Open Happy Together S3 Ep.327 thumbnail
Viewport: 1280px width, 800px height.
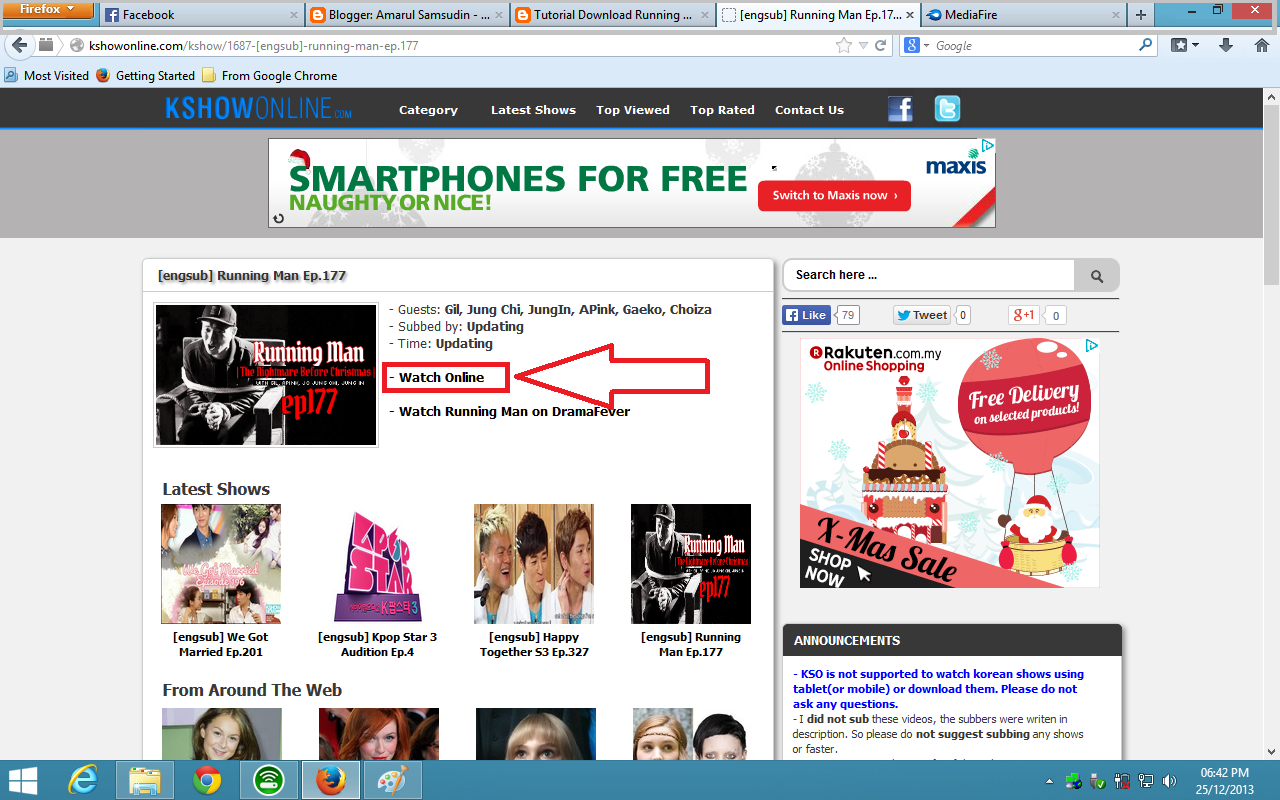tap(534, 564)
